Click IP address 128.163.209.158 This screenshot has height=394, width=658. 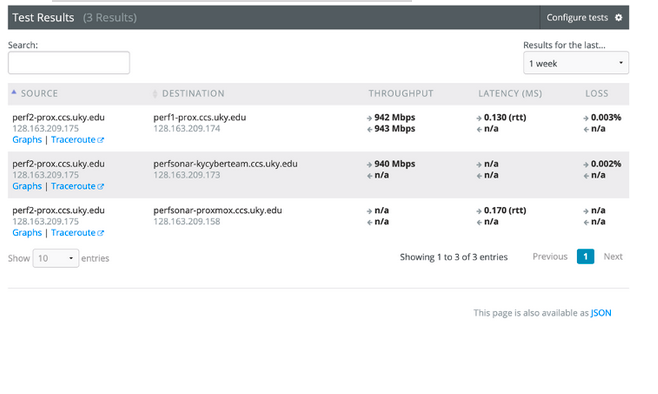tap(186, 222)
